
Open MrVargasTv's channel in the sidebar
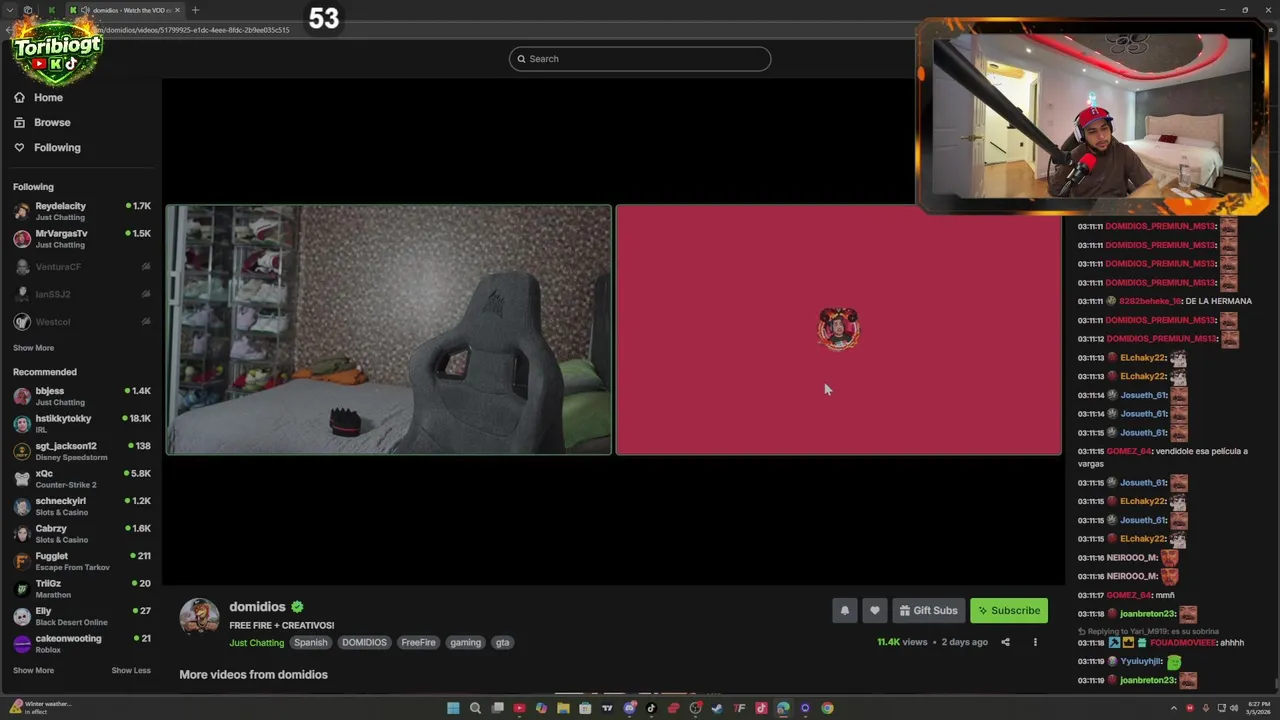click(x=81, y=238)
